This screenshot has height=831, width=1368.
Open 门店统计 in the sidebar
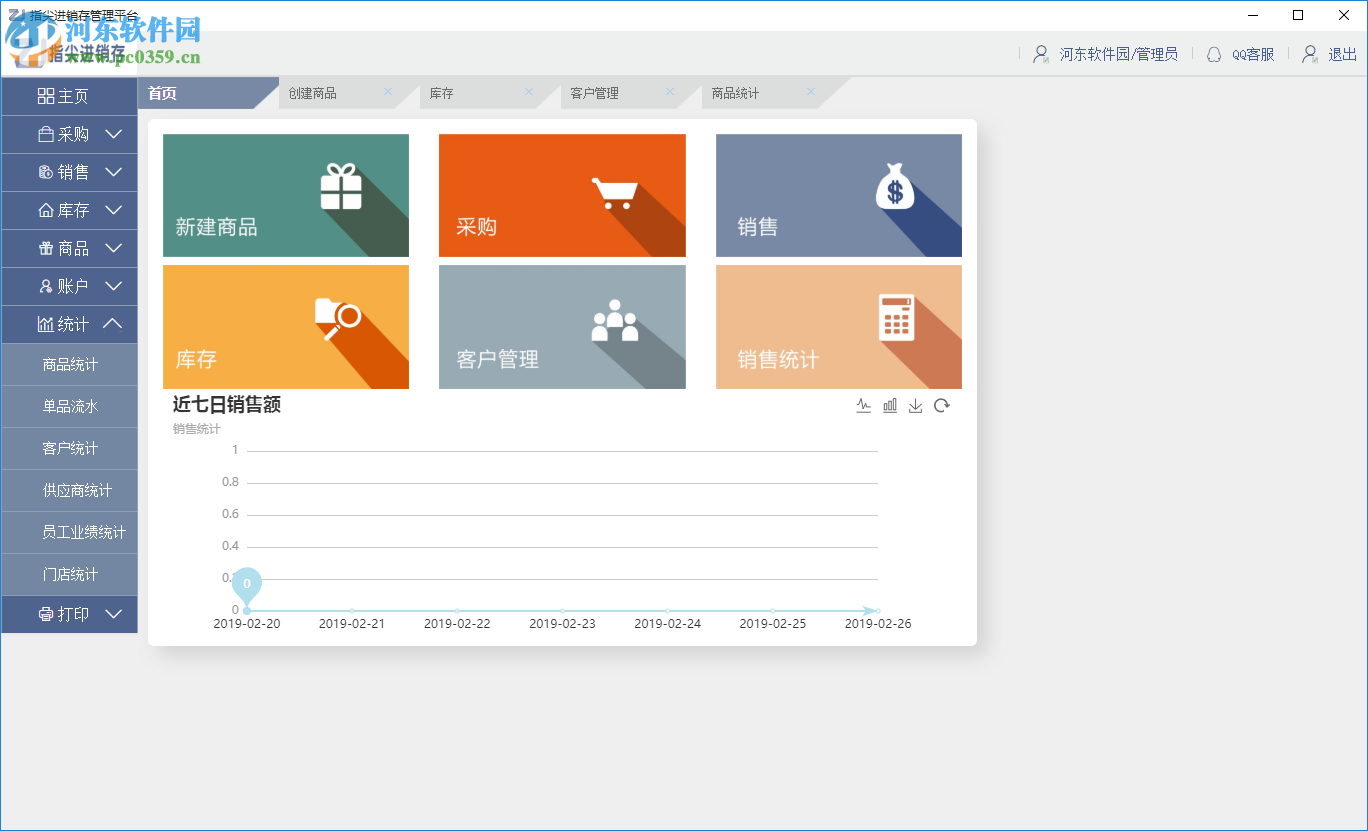(69, 575)
